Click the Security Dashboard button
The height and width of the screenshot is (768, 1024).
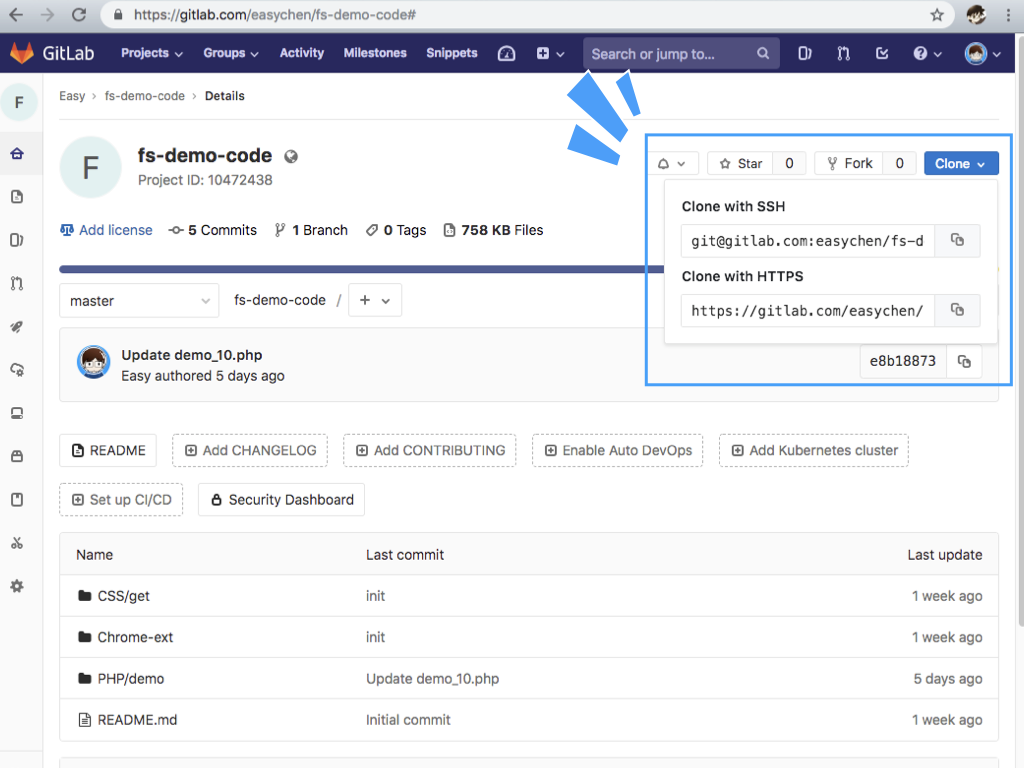281,500
